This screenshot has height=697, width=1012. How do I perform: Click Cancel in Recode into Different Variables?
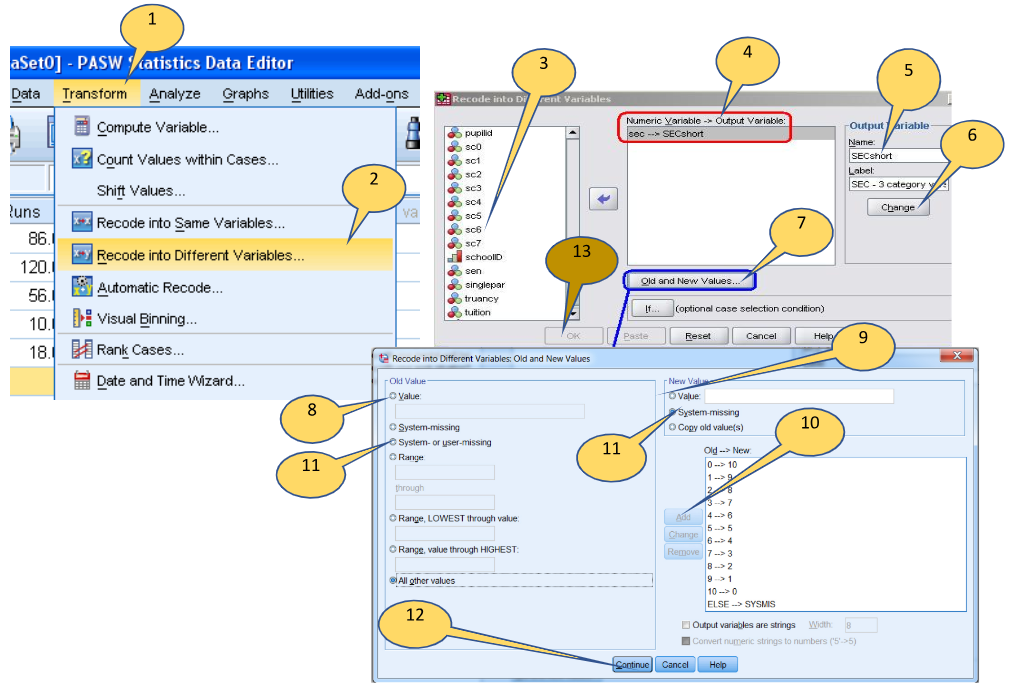761,336
